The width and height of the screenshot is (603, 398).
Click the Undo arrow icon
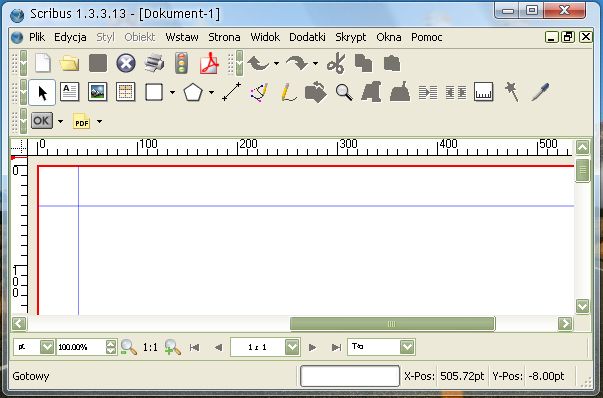(258, 63)
